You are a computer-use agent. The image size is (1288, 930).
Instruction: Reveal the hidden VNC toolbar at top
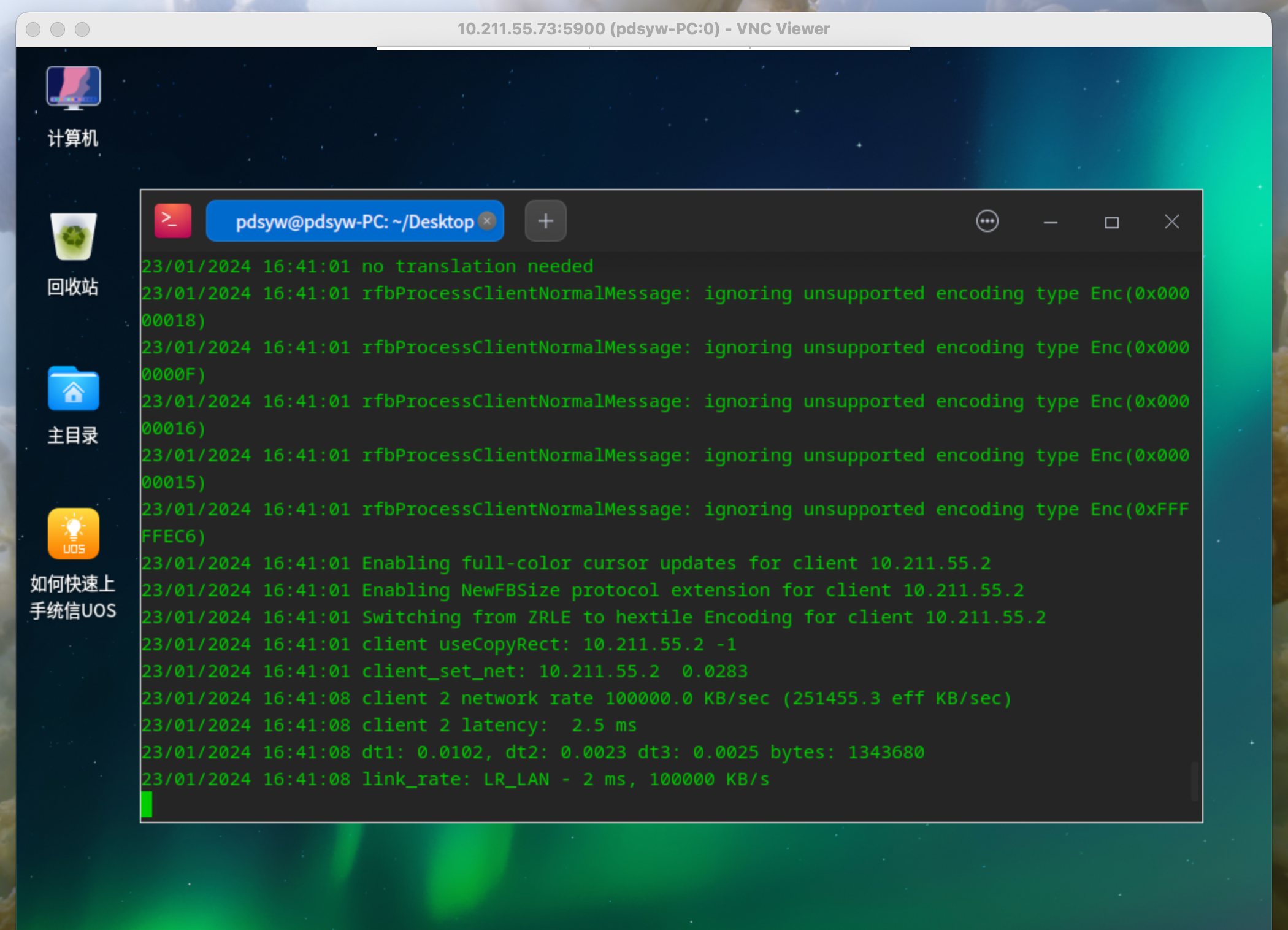643,48
